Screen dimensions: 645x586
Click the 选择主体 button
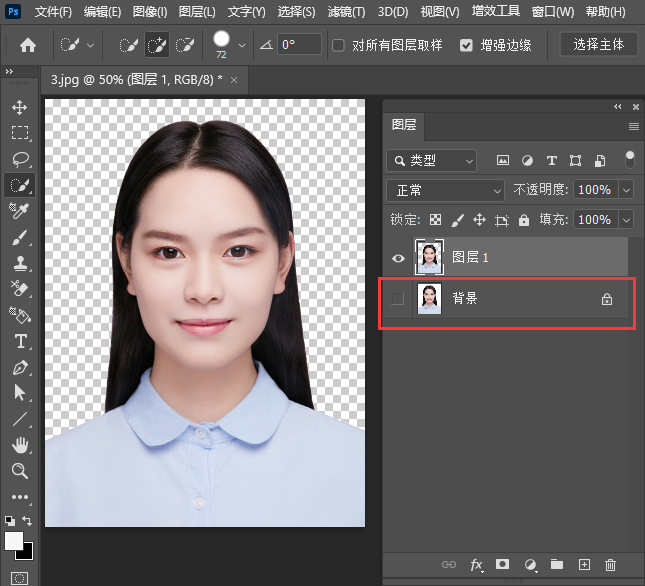tap(599, 45)
